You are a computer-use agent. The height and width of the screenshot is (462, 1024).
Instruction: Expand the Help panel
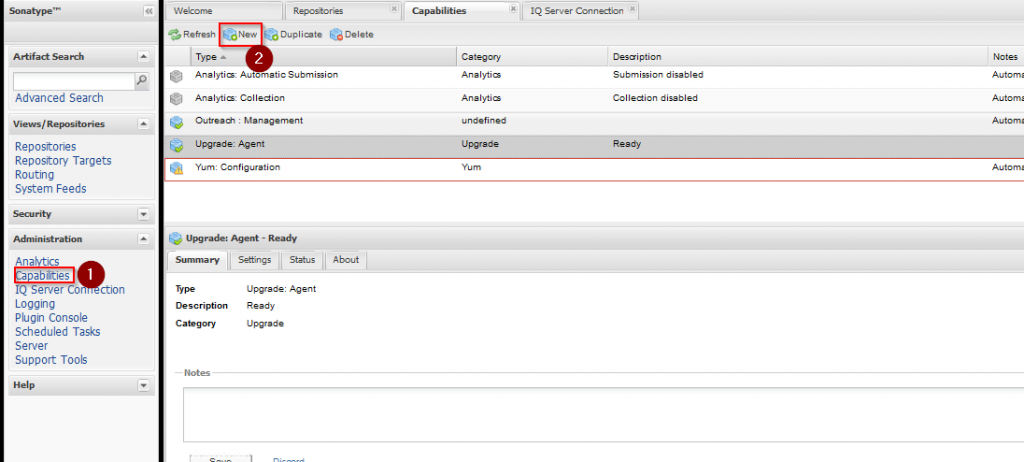(x=143, y=385)
